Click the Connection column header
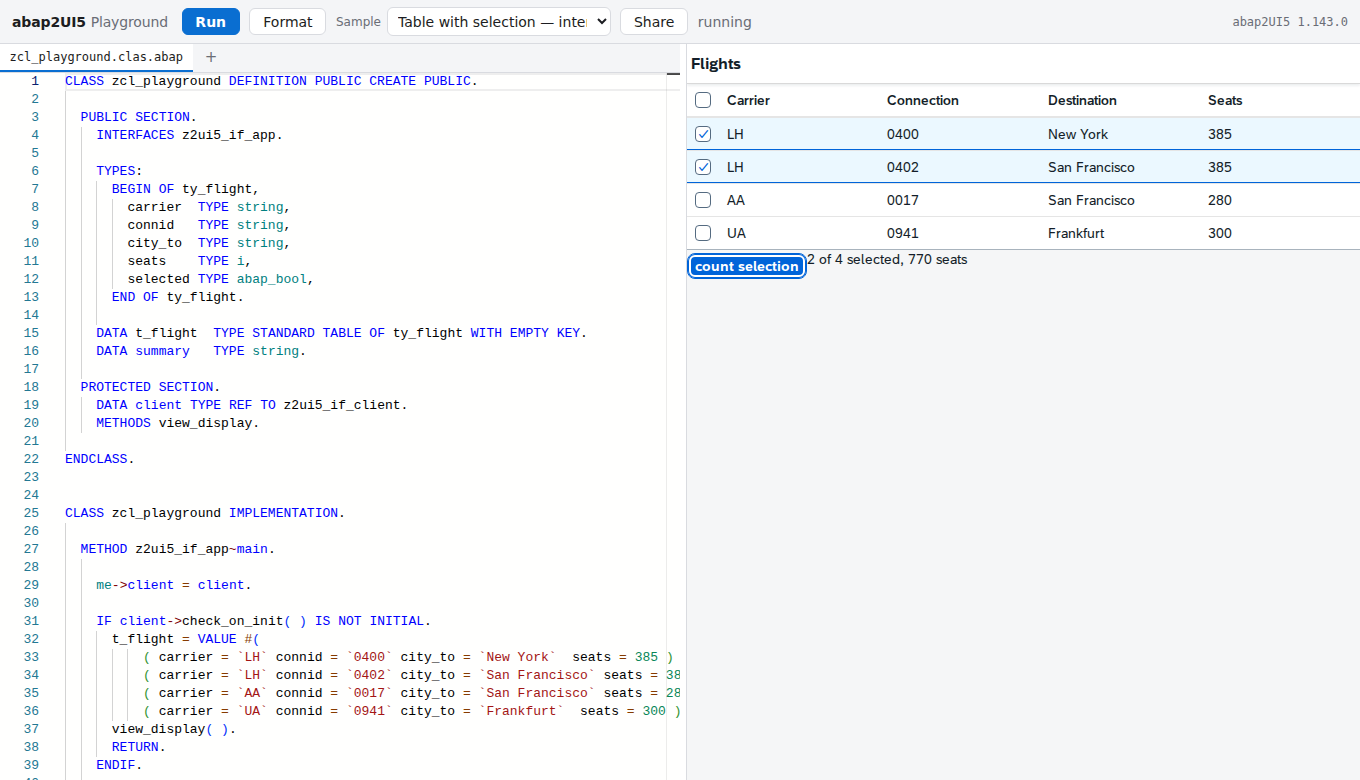The width and height of the screenshot is (1360, 780). (x=923, y=100)
